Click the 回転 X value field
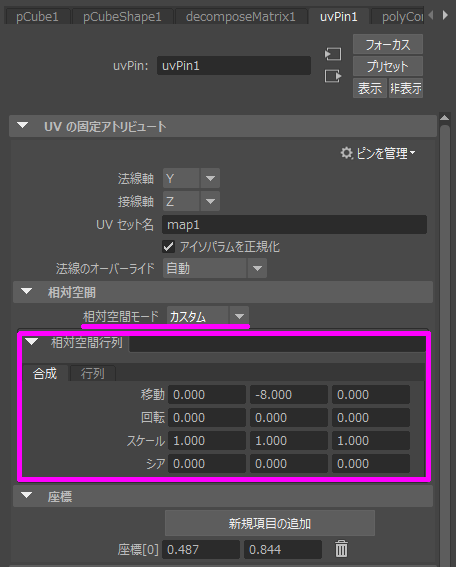 coord(206,417)
